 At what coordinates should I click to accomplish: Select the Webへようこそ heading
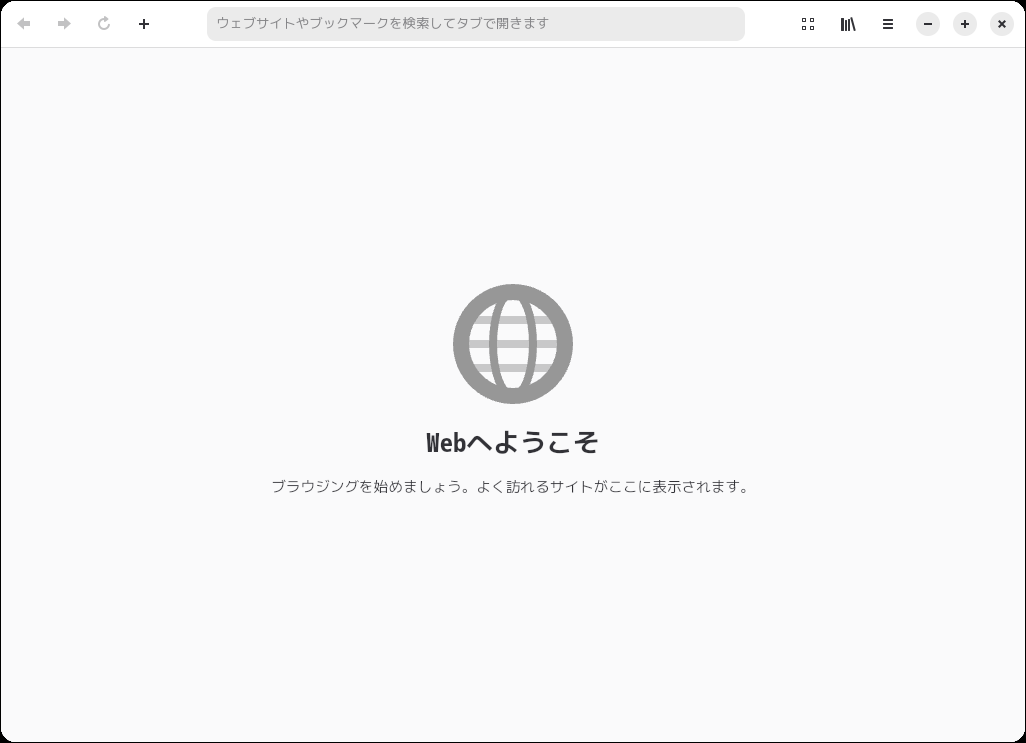pyautogui.click(x=513, y=442)
